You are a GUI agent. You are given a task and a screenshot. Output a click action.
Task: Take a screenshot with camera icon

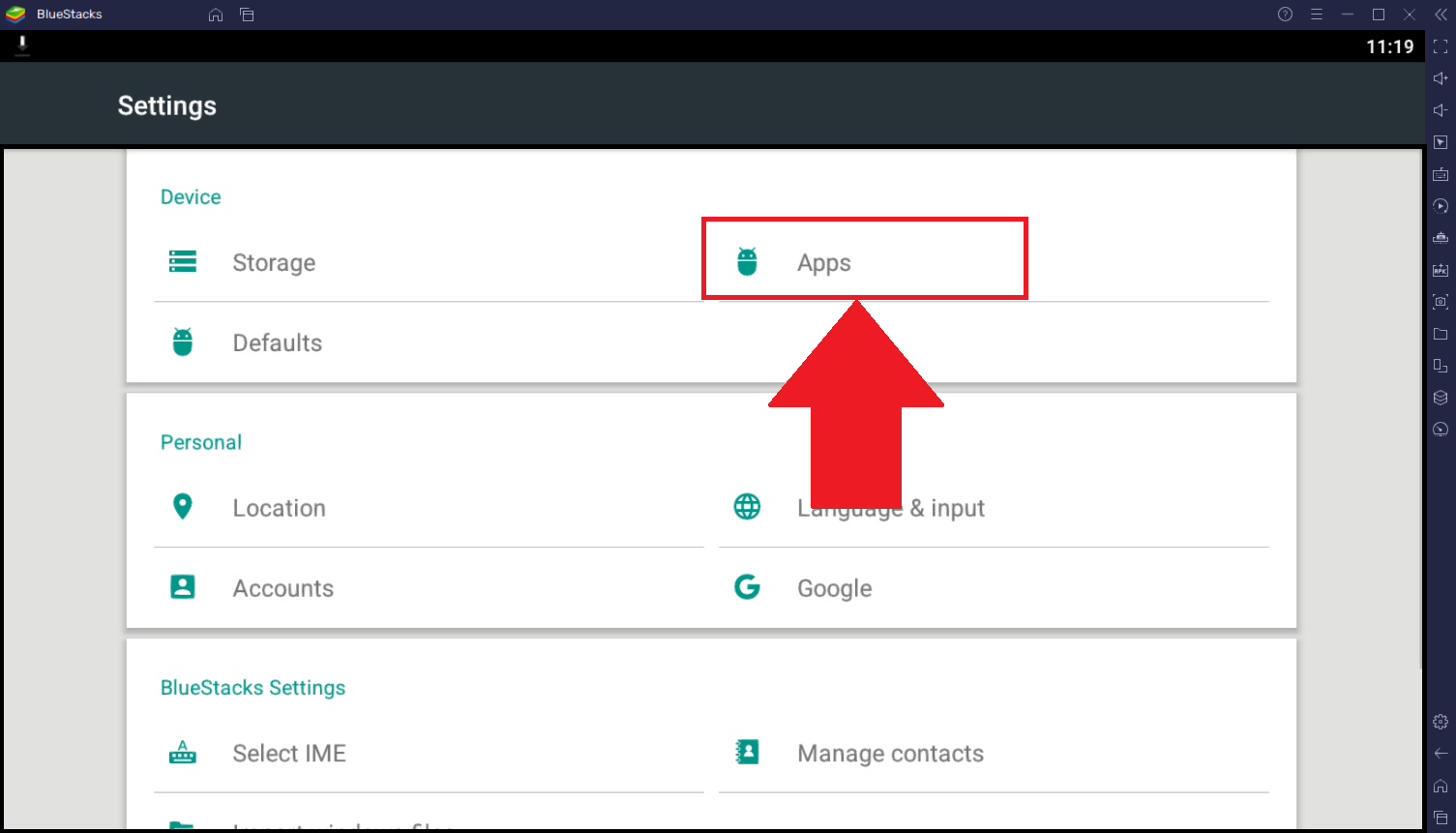(1441, 302)
